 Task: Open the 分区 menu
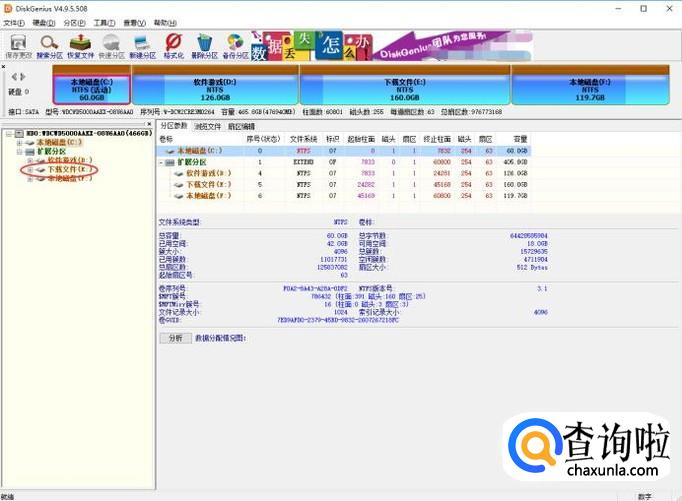pyautogui.click(x=74, y=23)
